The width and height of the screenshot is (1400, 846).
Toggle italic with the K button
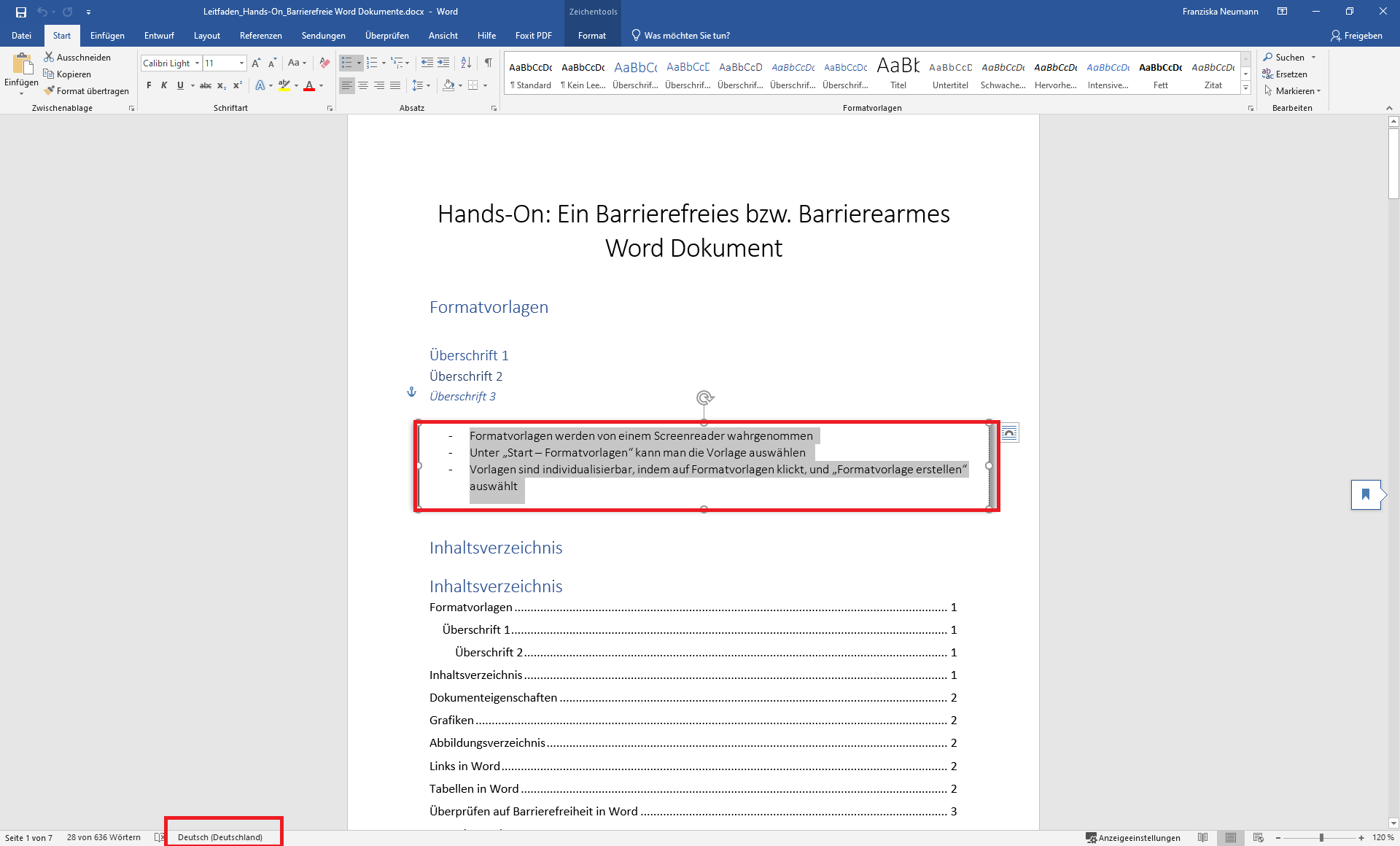click(164, 86)
